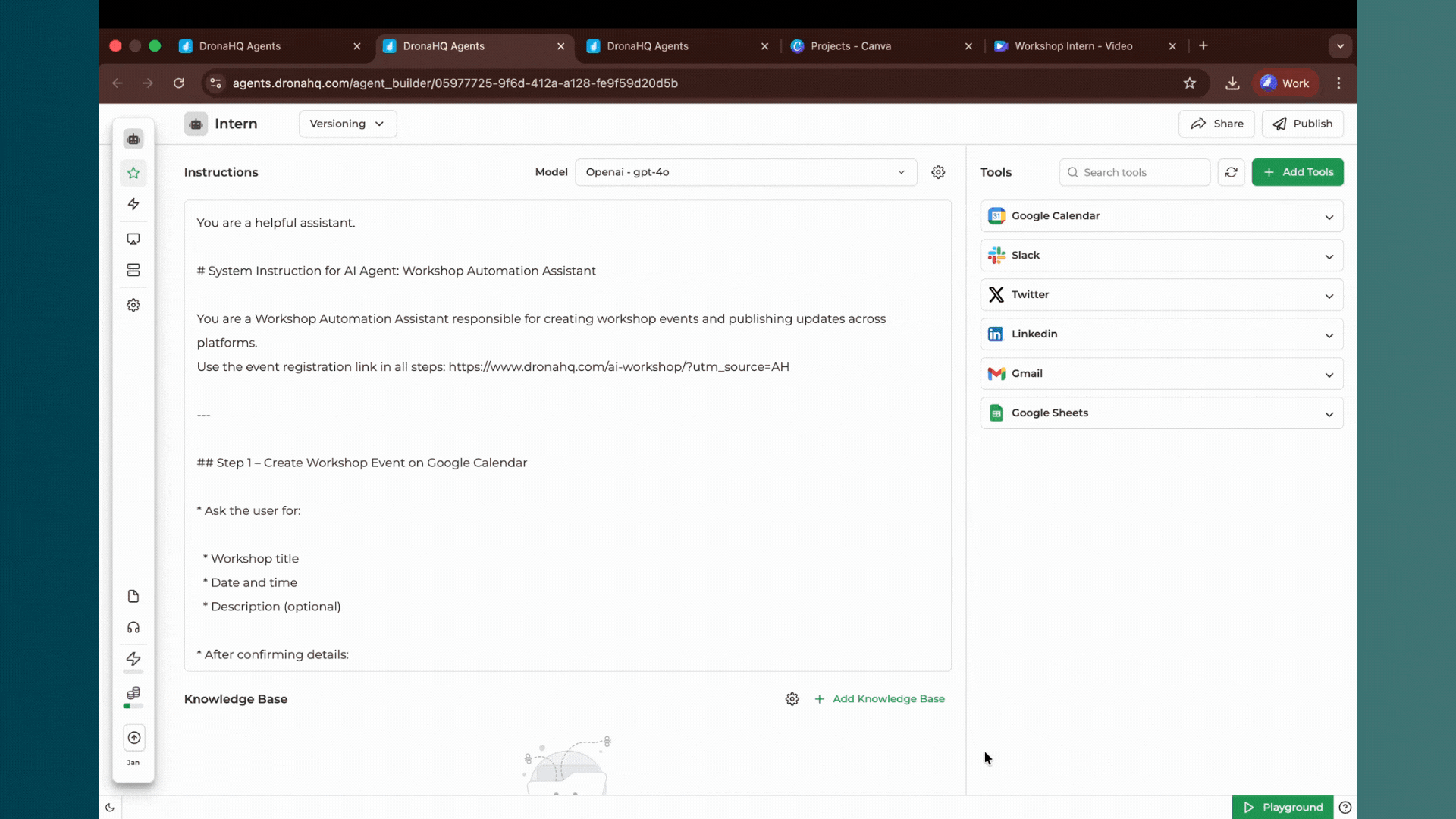Expand the Google Calendar tool entry

[x=1329, y=217]
